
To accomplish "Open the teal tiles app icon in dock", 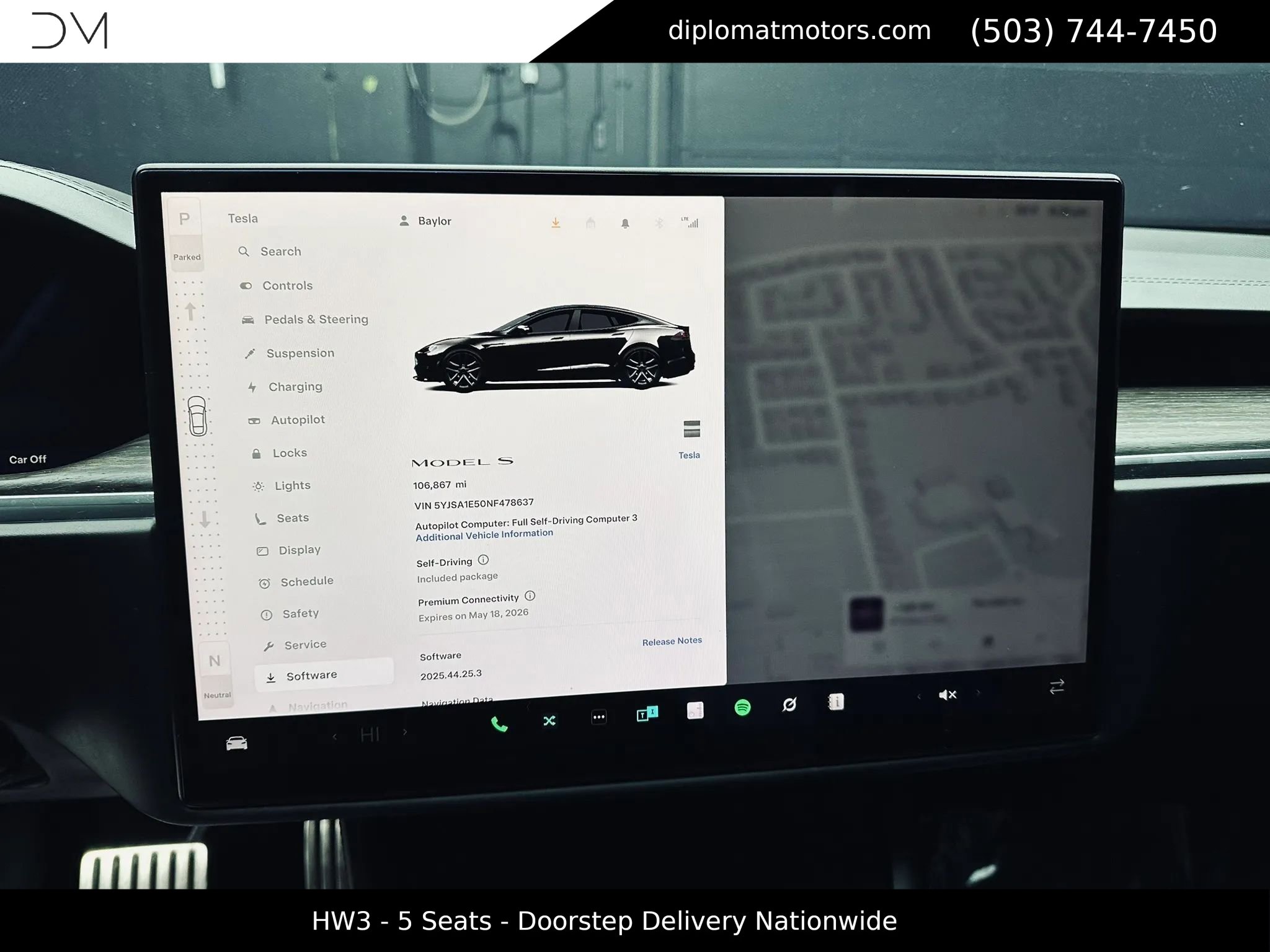I will tap(647, 714).
